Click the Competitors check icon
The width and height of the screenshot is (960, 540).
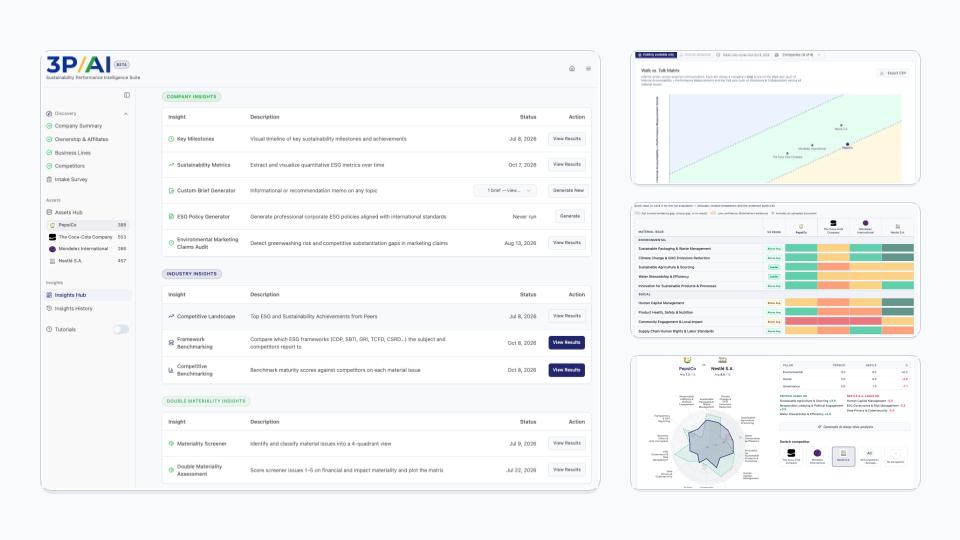49,166
